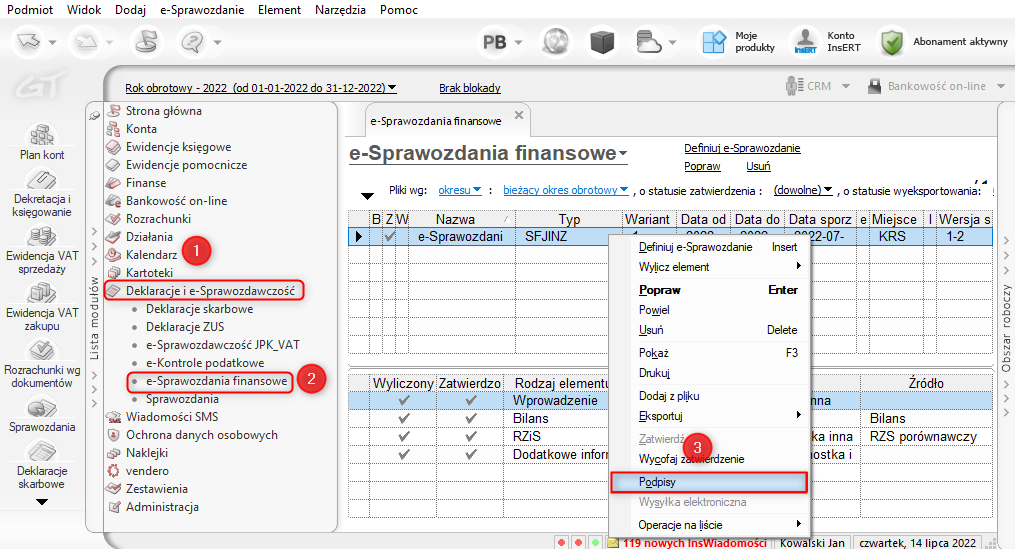Toggle Zatwierdzo check for RZiS row
This screenshot has width=1015, height=549.
coord(471,436)
